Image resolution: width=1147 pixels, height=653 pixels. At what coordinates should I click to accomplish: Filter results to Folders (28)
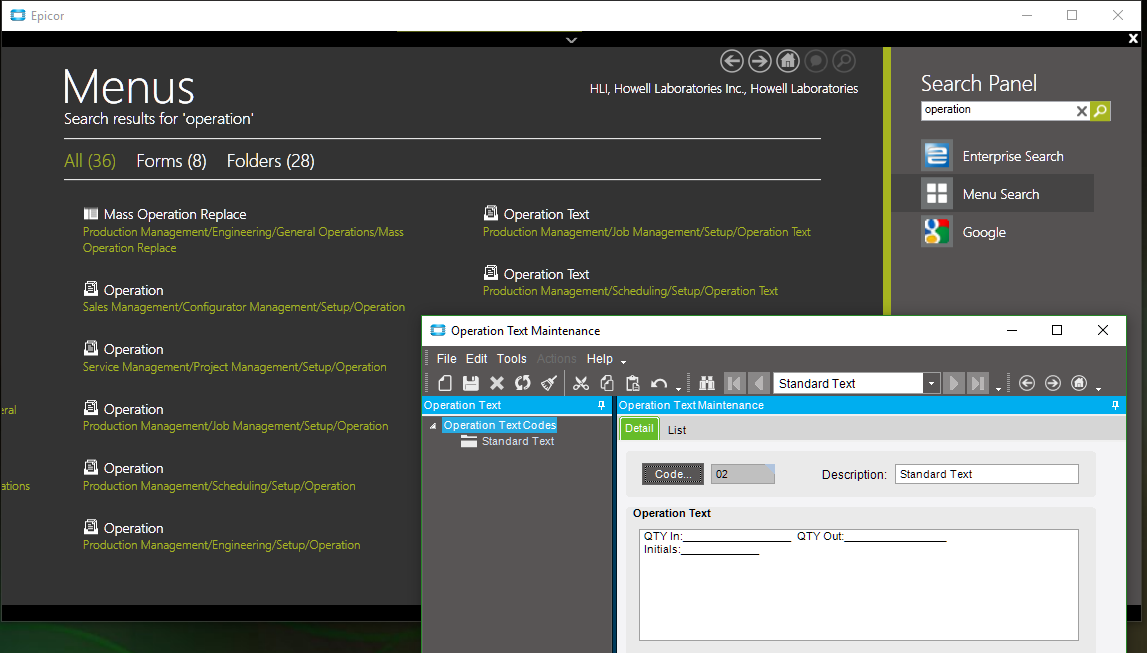click(x=271, y=161)
